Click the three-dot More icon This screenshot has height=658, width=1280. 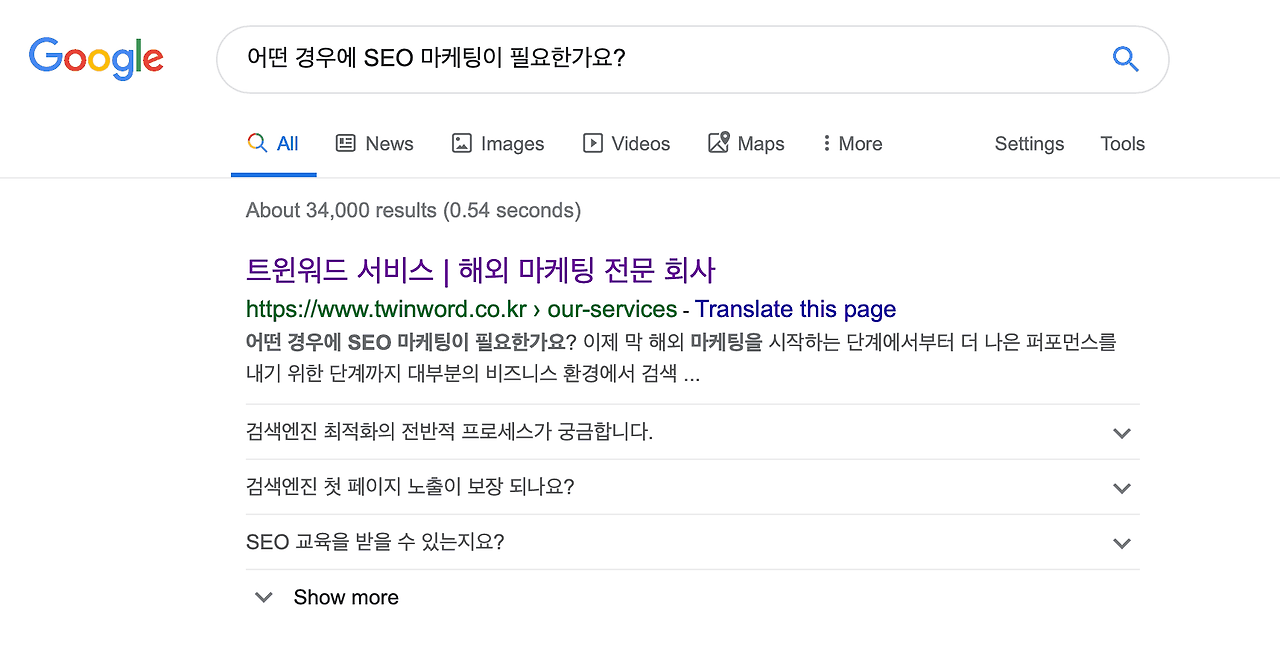(x=826, y=143)
